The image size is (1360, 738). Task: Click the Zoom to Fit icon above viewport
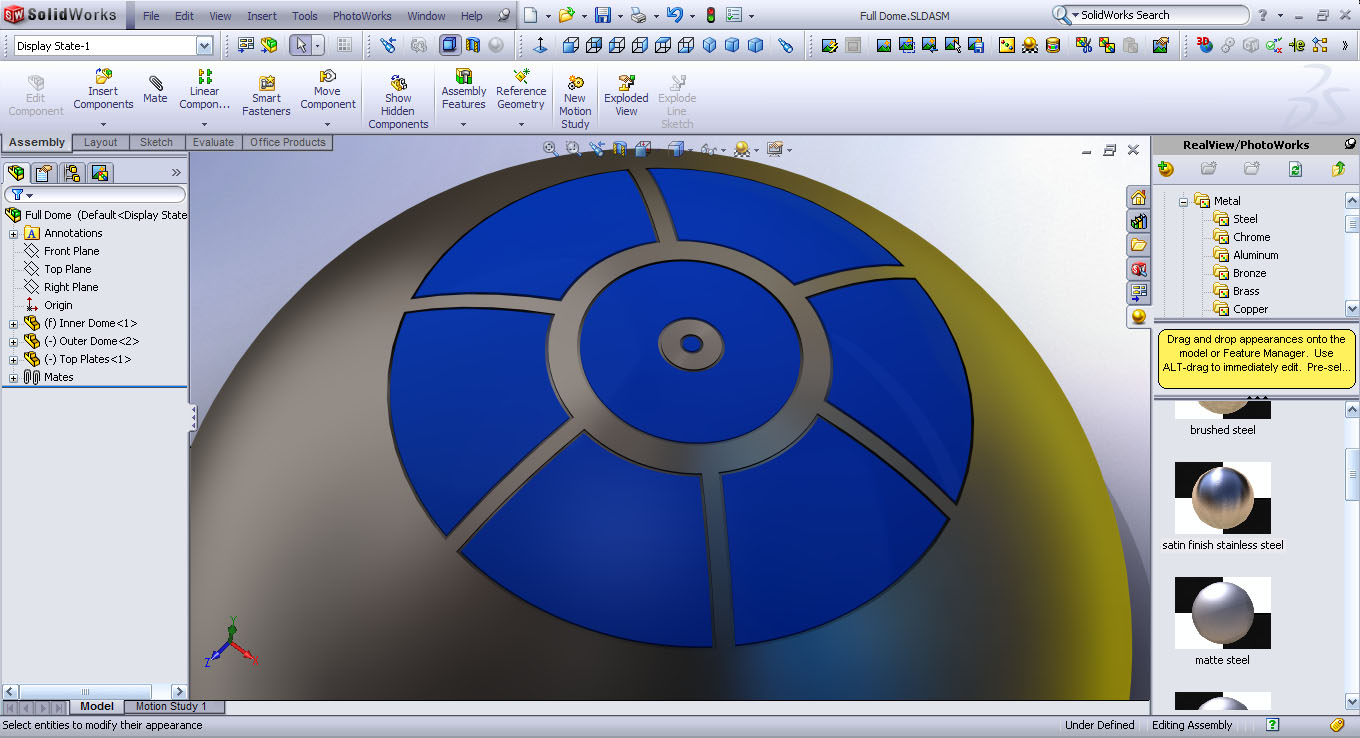[x=550, y=149]
